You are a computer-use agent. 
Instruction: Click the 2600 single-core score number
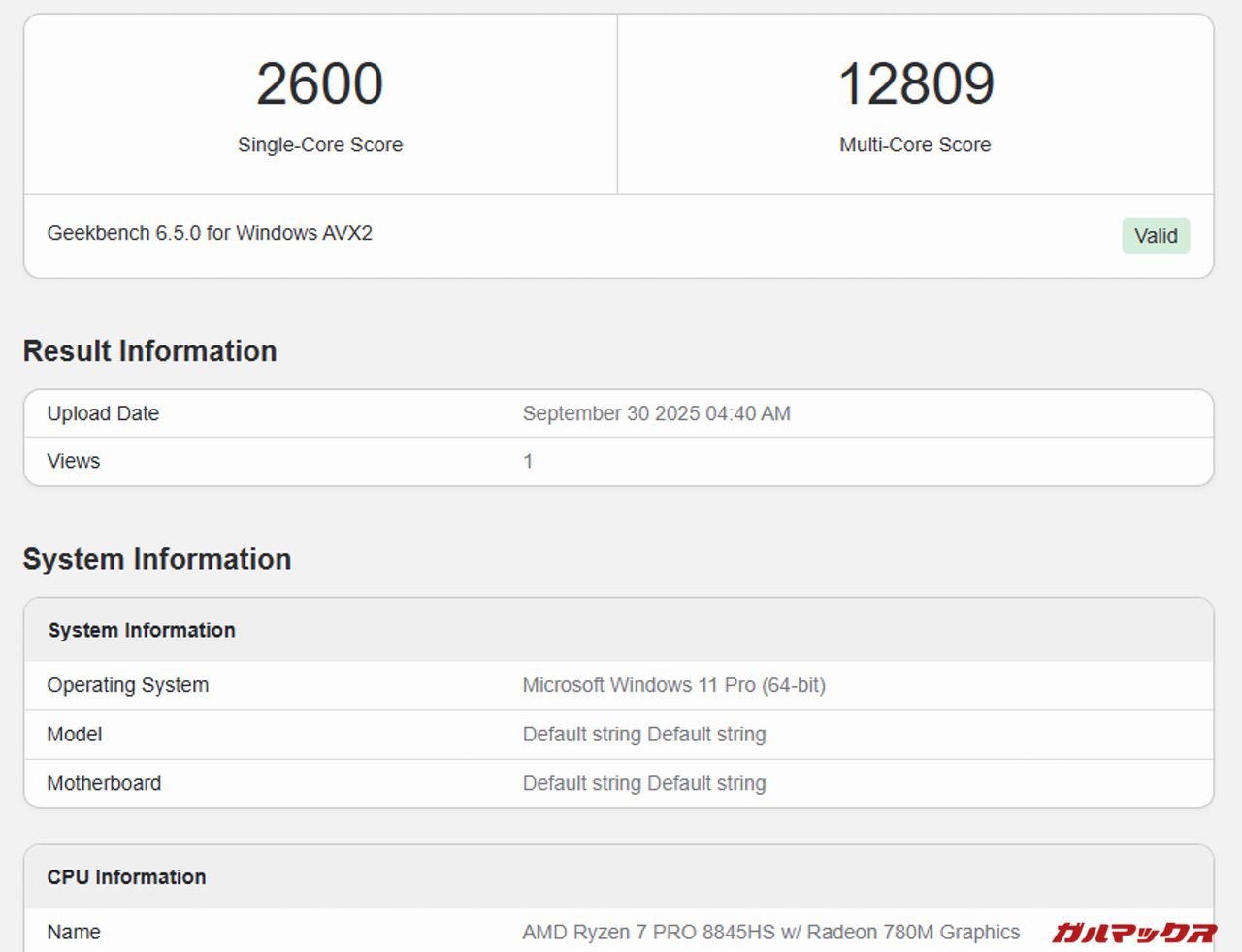319,84
